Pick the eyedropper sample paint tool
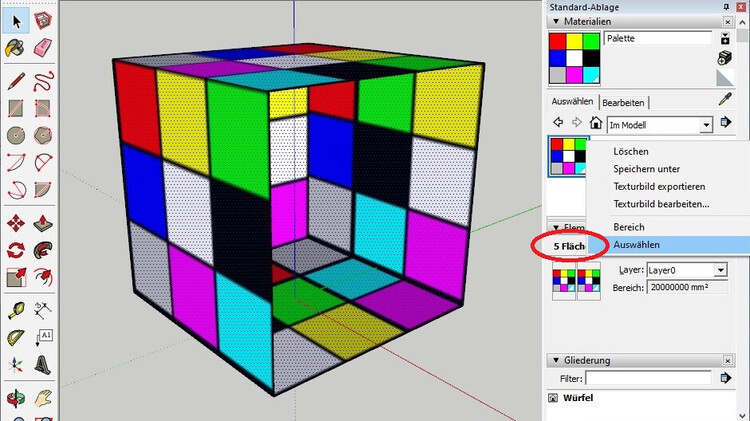 725,100
